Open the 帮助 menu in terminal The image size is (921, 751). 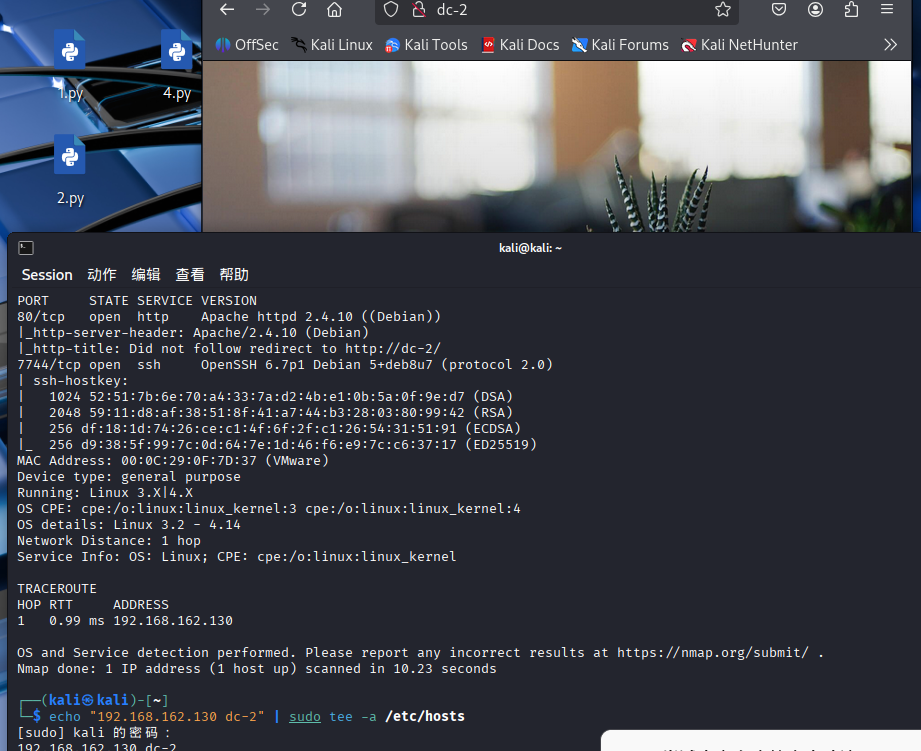point(234,275)
